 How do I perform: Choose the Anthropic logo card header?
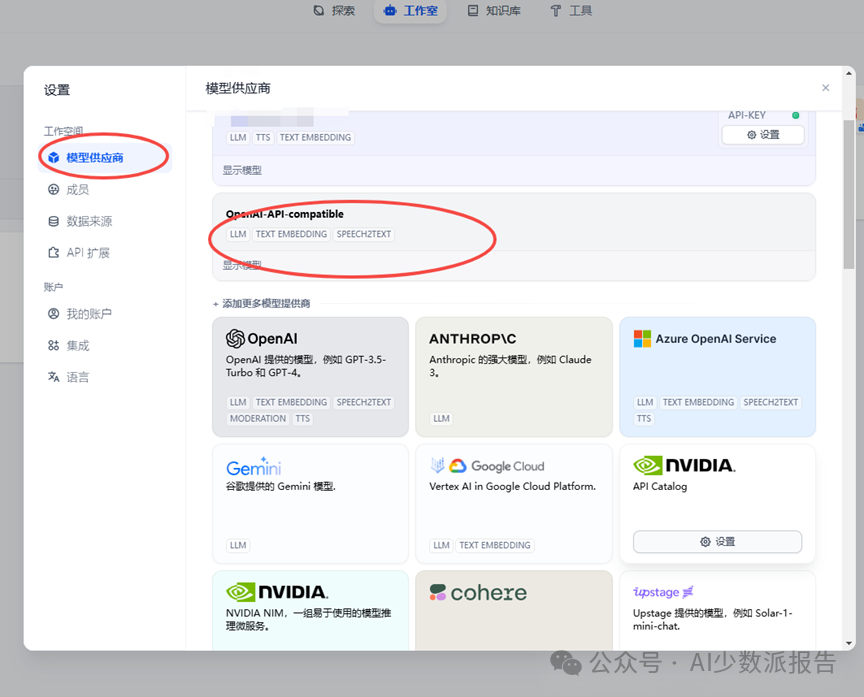pyautogui.click(x=473, y=339)
